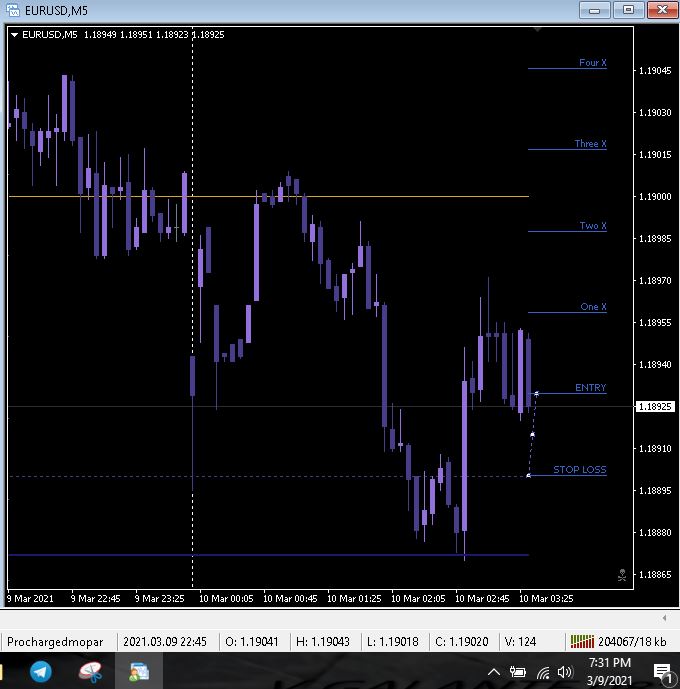This screenshot has height=689, width=680.
Task: Click the battery power tray icon
Action: click(x=517, y=672)
